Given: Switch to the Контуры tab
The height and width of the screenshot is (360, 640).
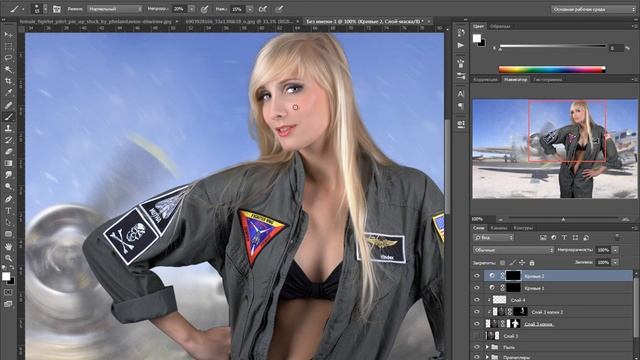Looking at the screenshot, I should 523,228.
